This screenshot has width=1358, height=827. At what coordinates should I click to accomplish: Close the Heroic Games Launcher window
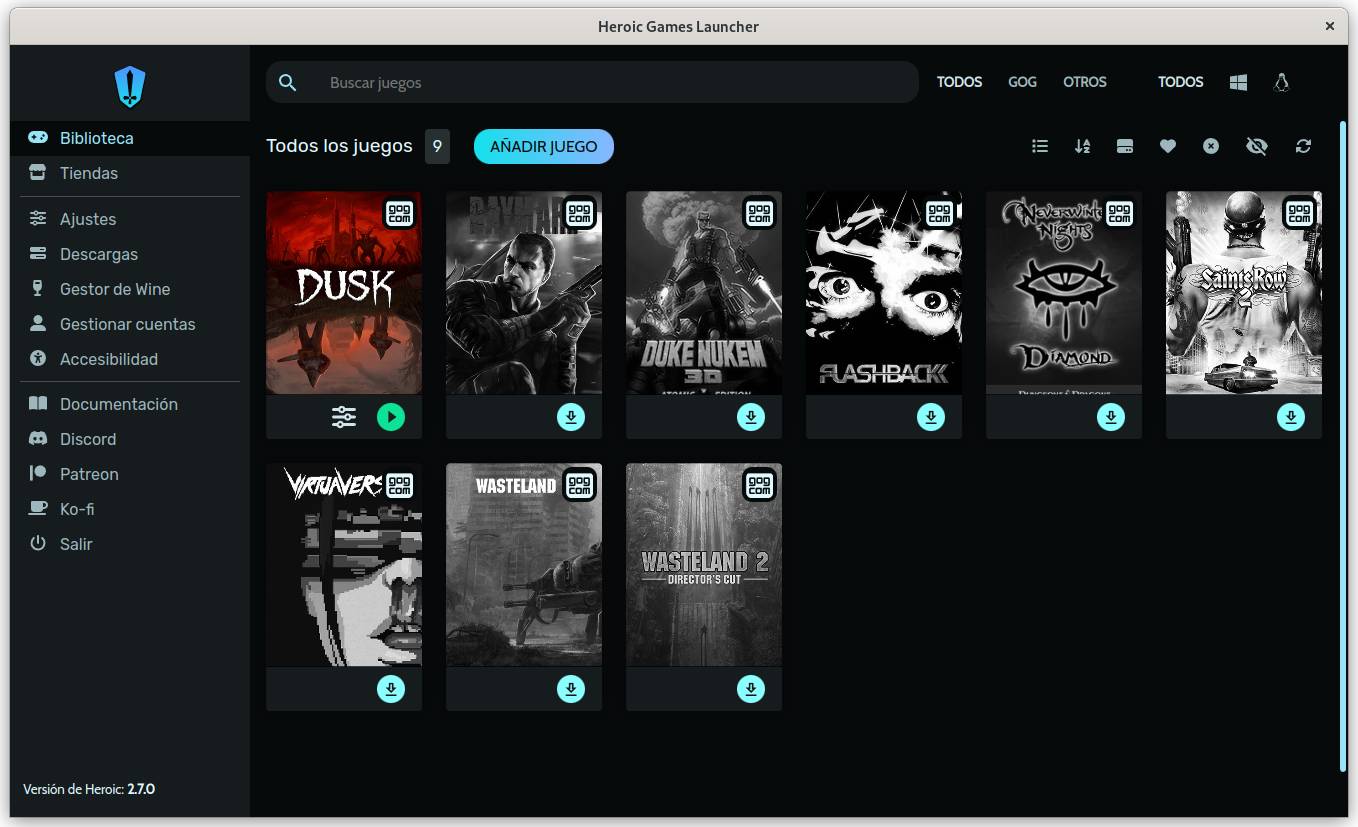point(1330,27)
